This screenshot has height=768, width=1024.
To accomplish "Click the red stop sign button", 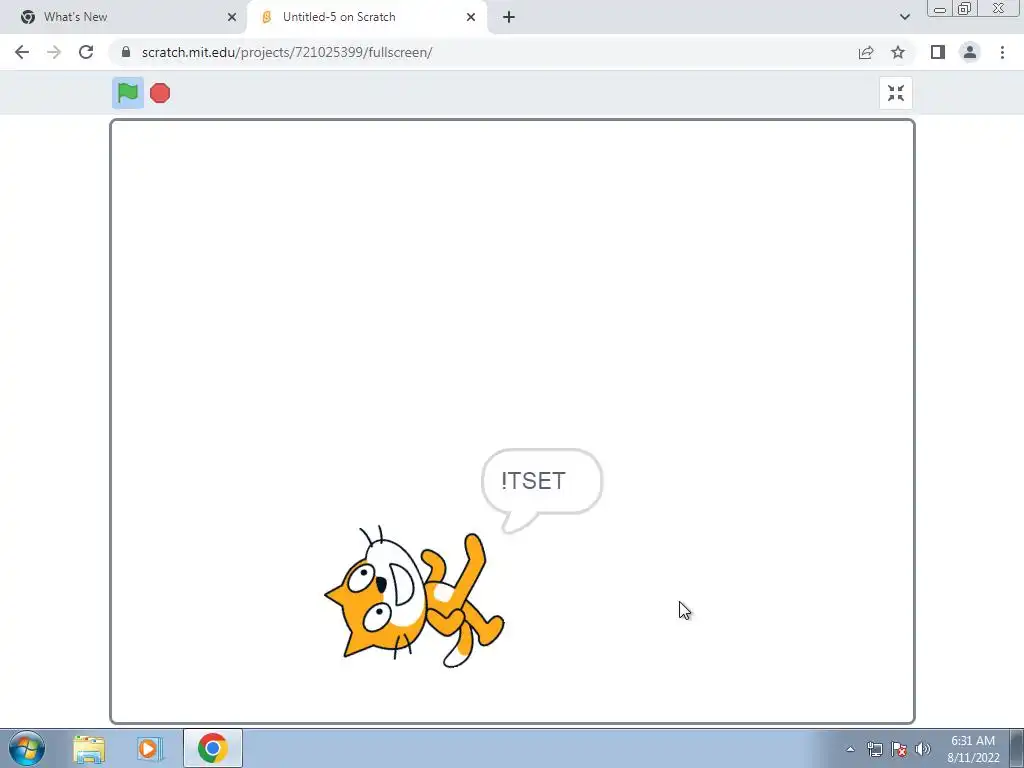I will point(160,93).
